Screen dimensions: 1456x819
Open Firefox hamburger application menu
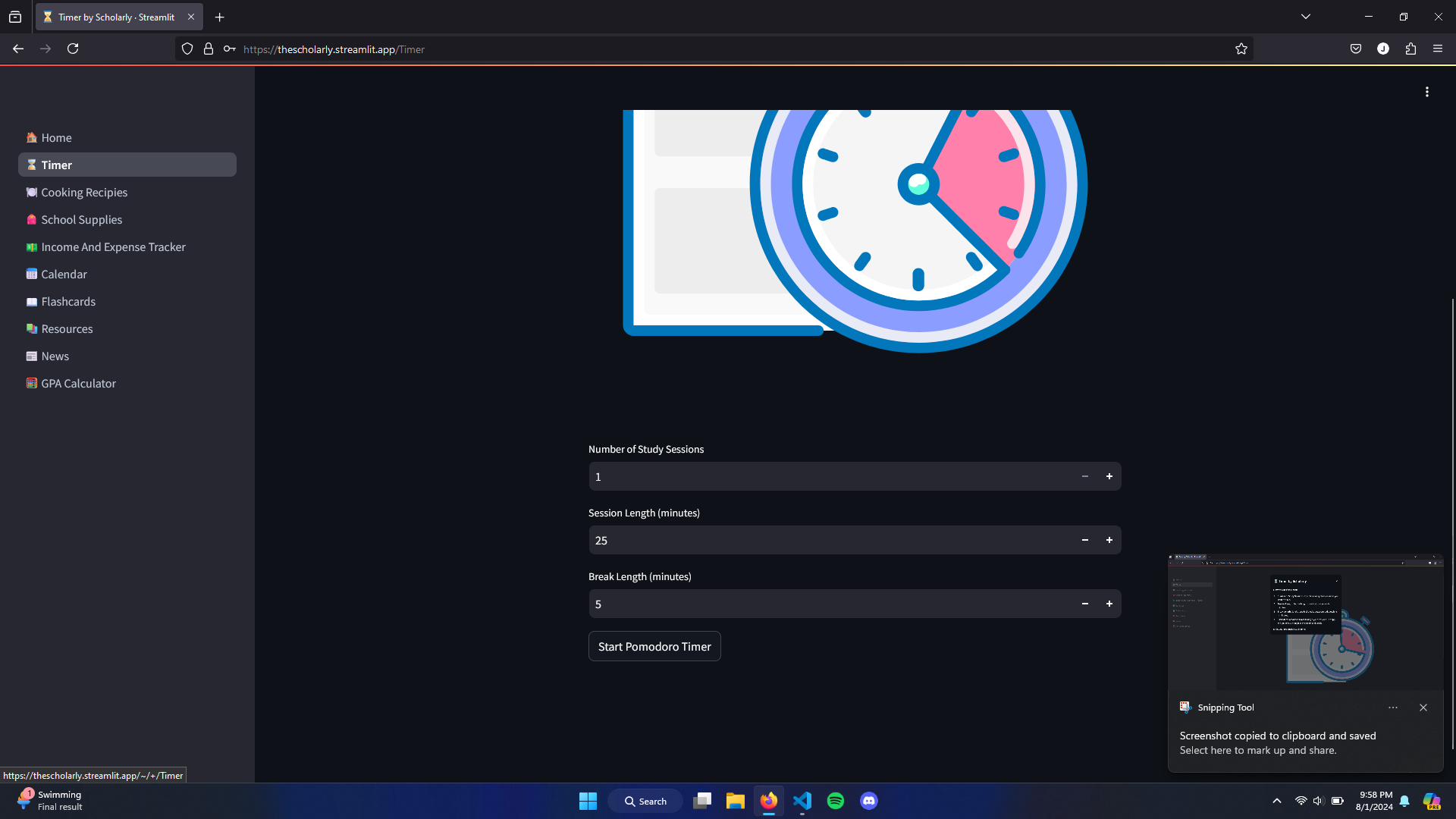point(1437,49)
